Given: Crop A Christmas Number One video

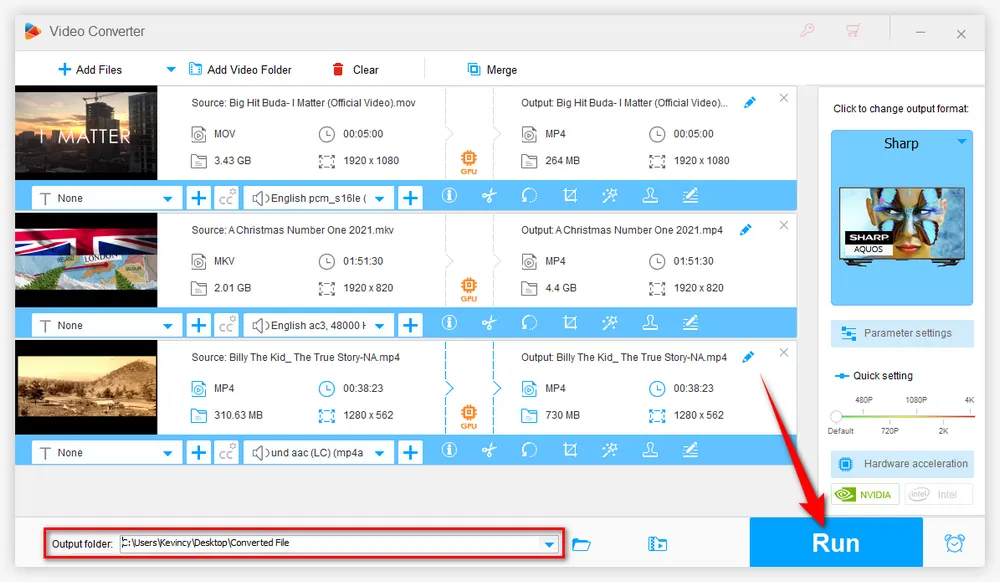Looking at the screenshot, I should coord(570,323).
